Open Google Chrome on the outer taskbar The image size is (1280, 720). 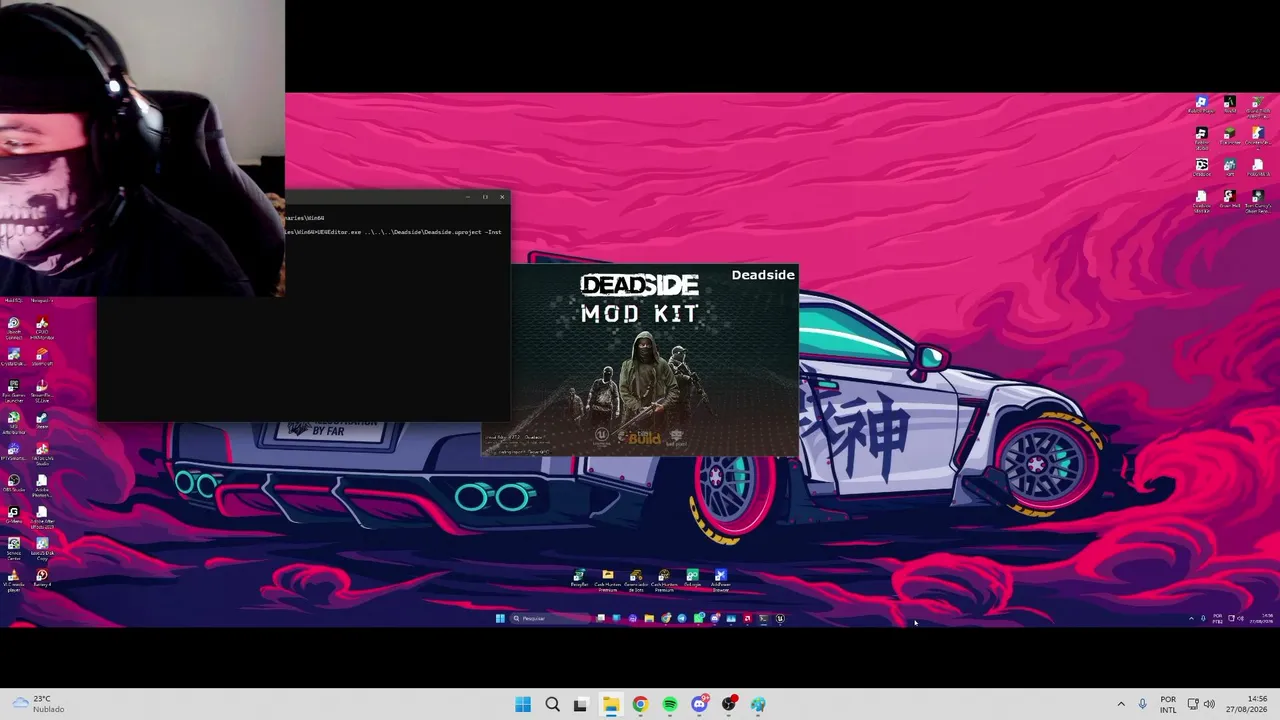[x=640, y=704]
